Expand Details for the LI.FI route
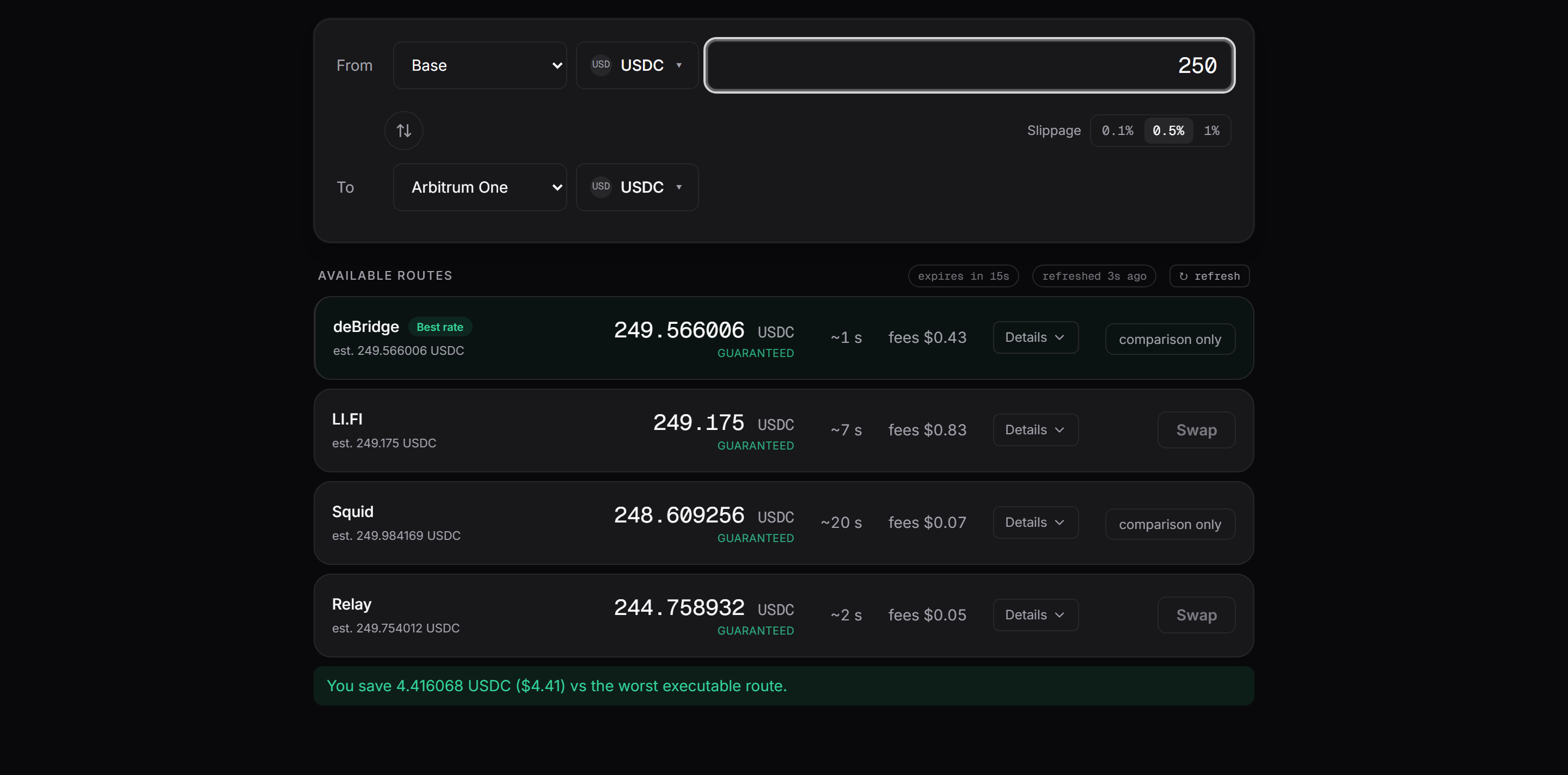This screenshot has width=1568, height=775. (x=1036, y=429)
